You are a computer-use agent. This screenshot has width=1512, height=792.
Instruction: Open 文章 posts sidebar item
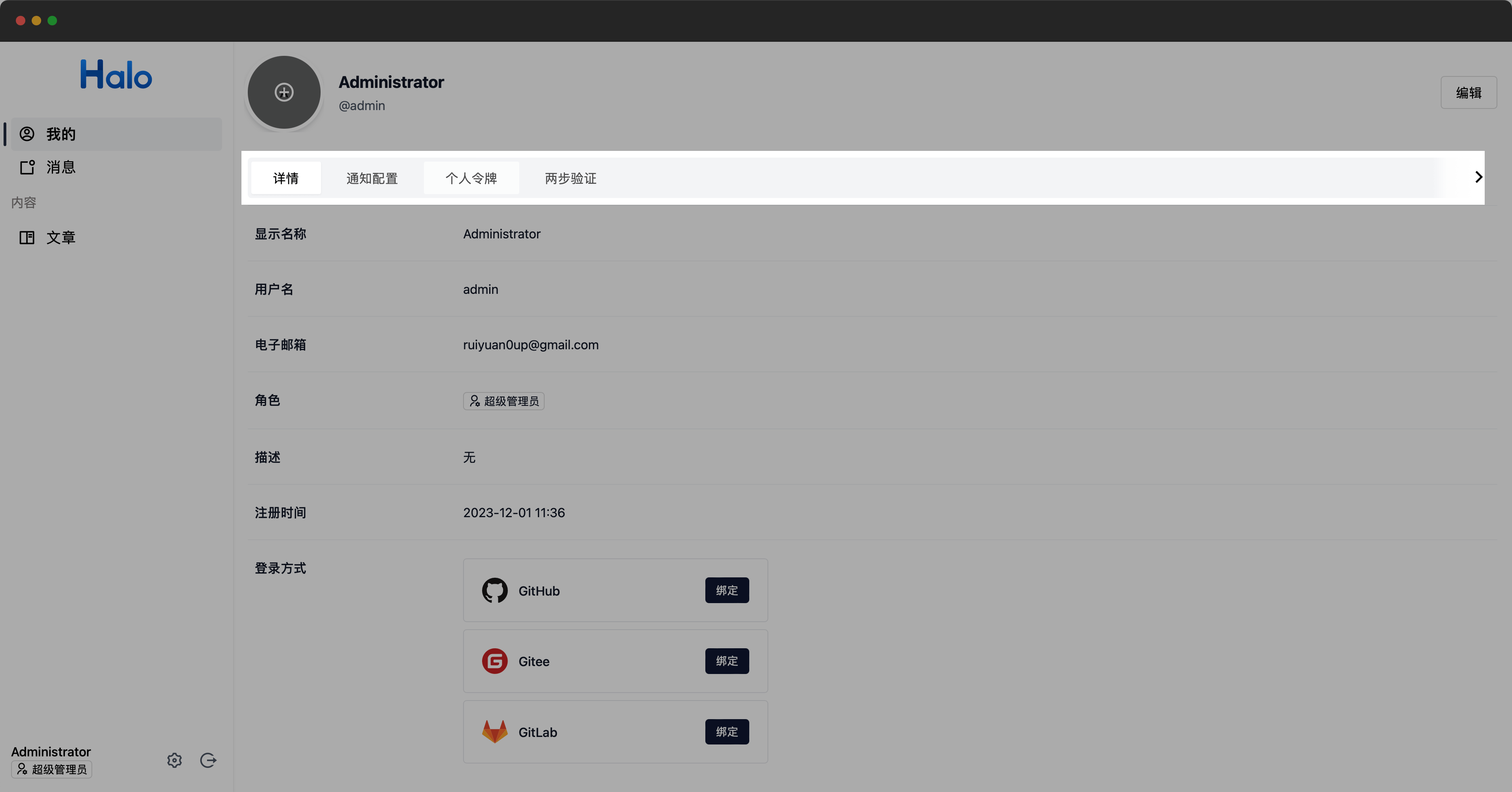pos(61,238)
